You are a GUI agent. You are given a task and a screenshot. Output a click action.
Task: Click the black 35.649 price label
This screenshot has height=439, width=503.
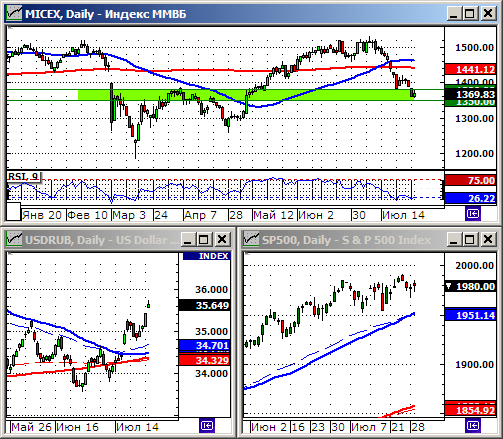205,305
